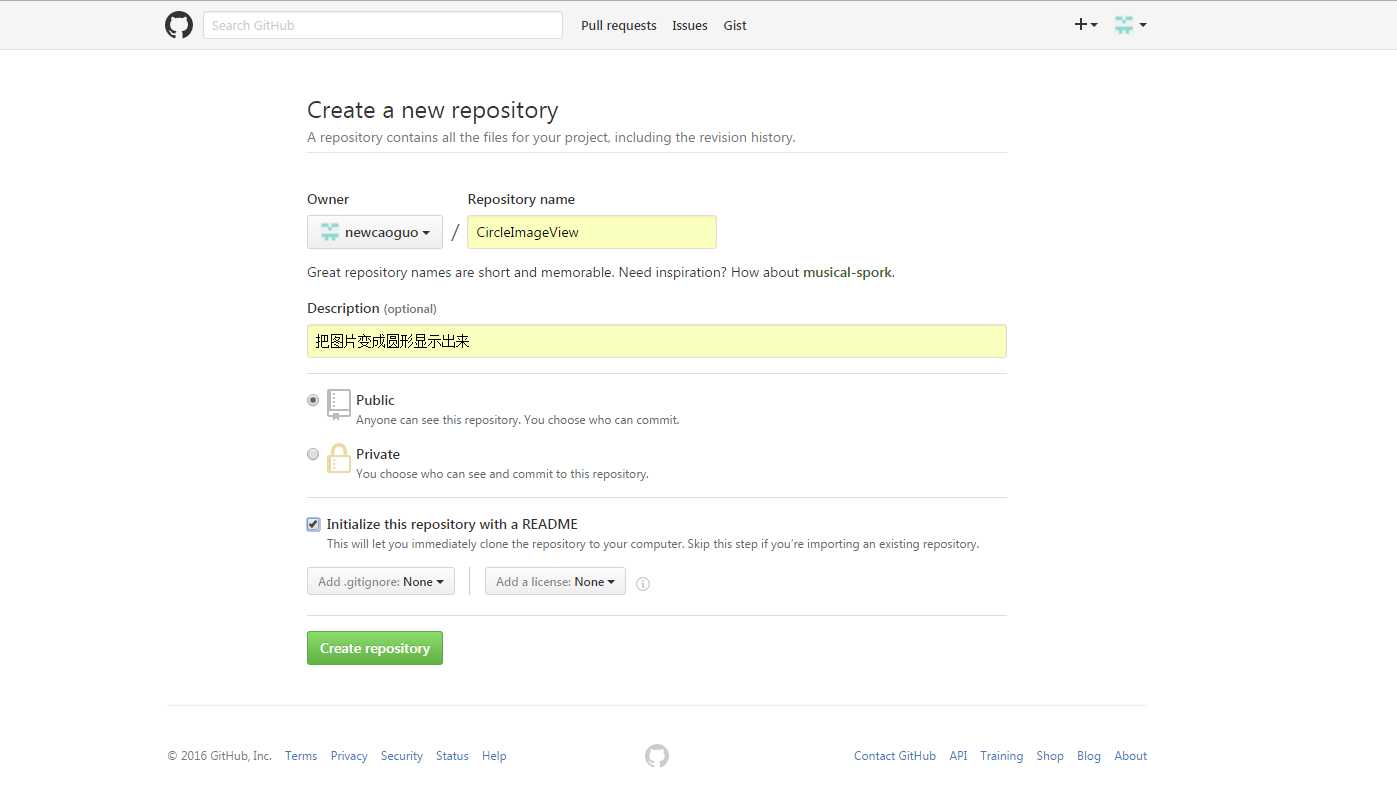Screen dimensions: 1397x796
Task: Click the Repository name field CircleImageView
Action: 592,232
